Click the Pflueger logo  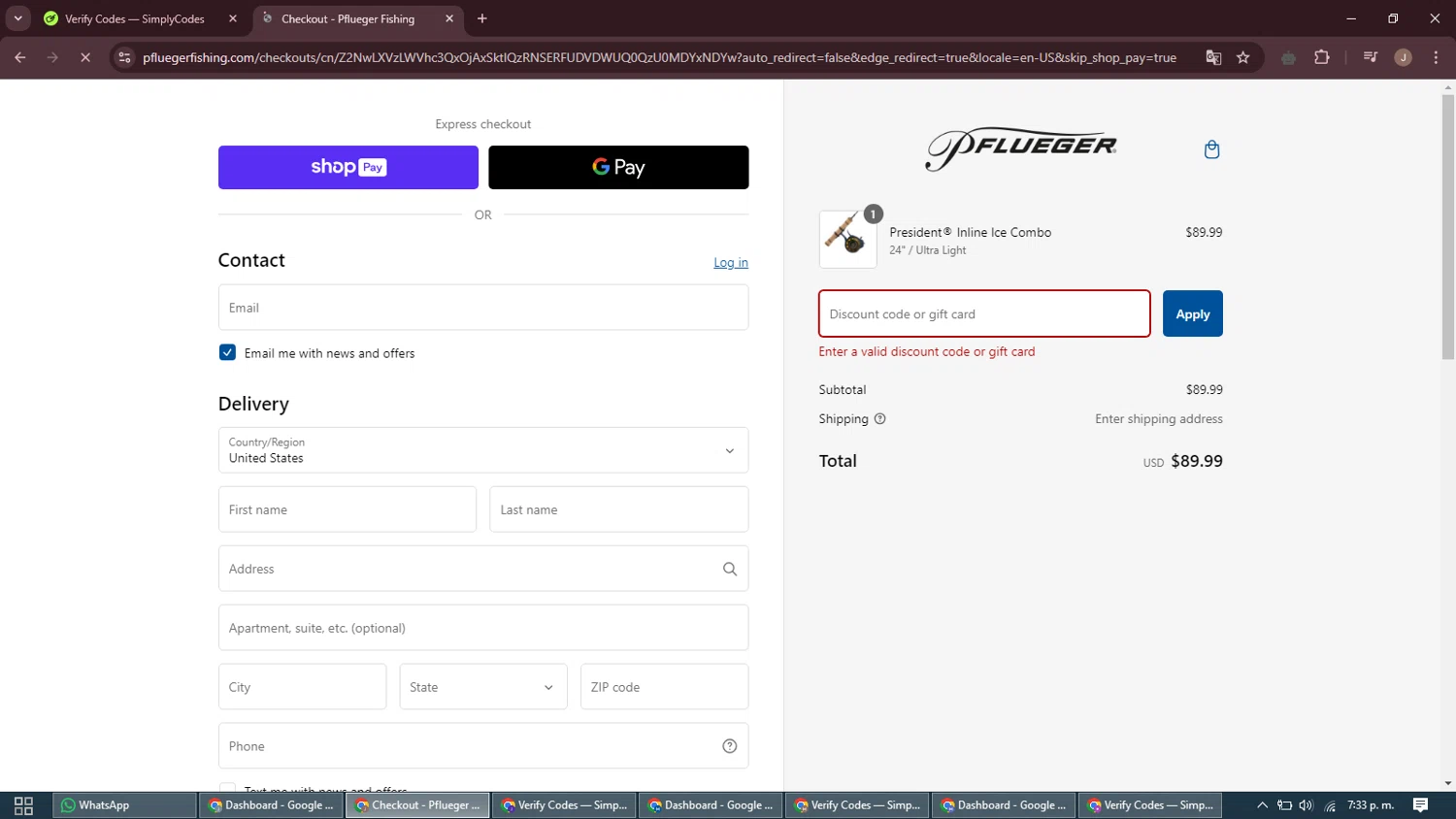pyautogui.click(x=1021, y=148)
